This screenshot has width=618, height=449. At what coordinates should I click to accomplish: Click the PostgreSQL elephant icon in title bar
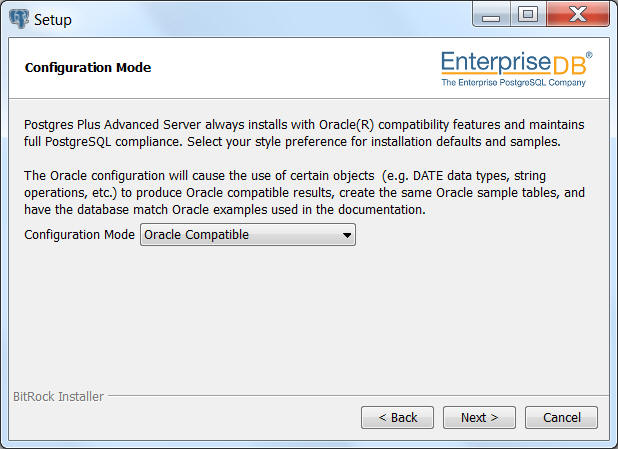click(x=19, y=19)
